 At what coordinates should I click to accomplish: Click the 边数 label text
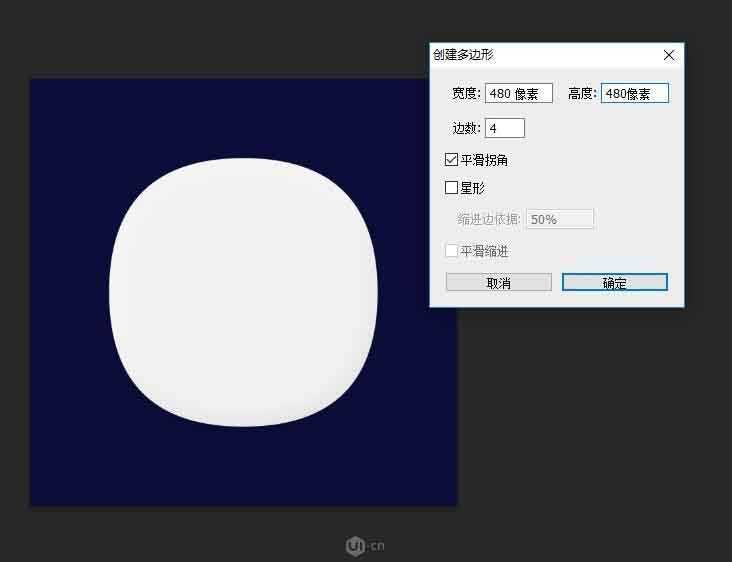[467, 128]
